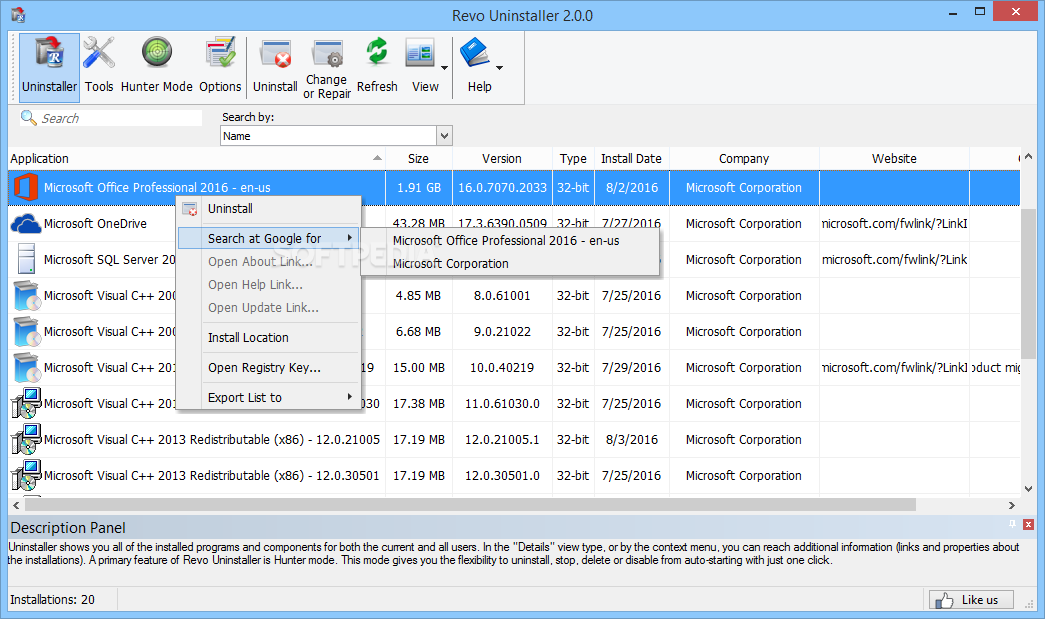Sort by the Size column header
The width and height of the screenshot is (1045, 619).
coord(419,159)
